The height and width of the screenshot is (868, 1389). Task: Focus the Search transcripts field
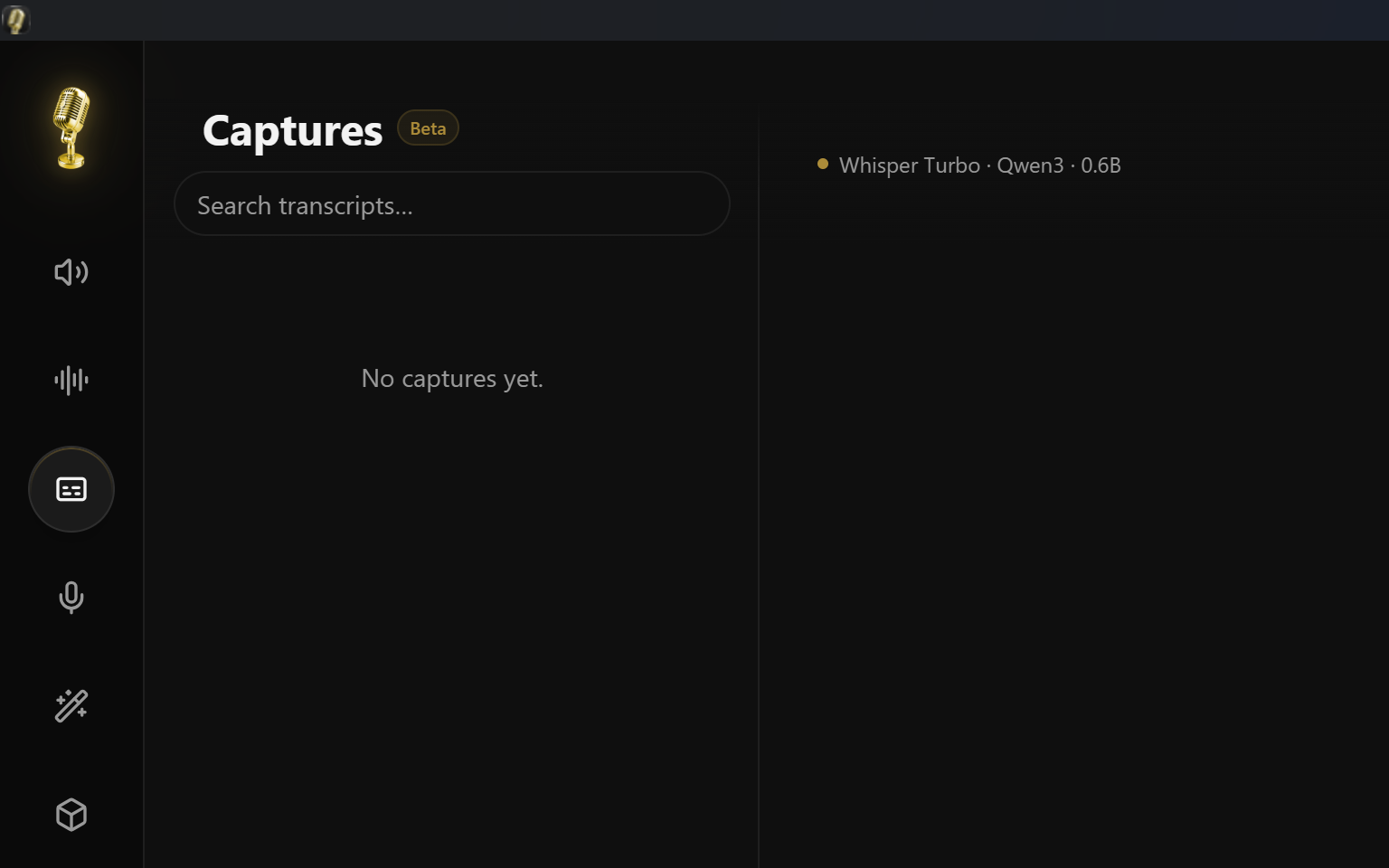(452, 204)
